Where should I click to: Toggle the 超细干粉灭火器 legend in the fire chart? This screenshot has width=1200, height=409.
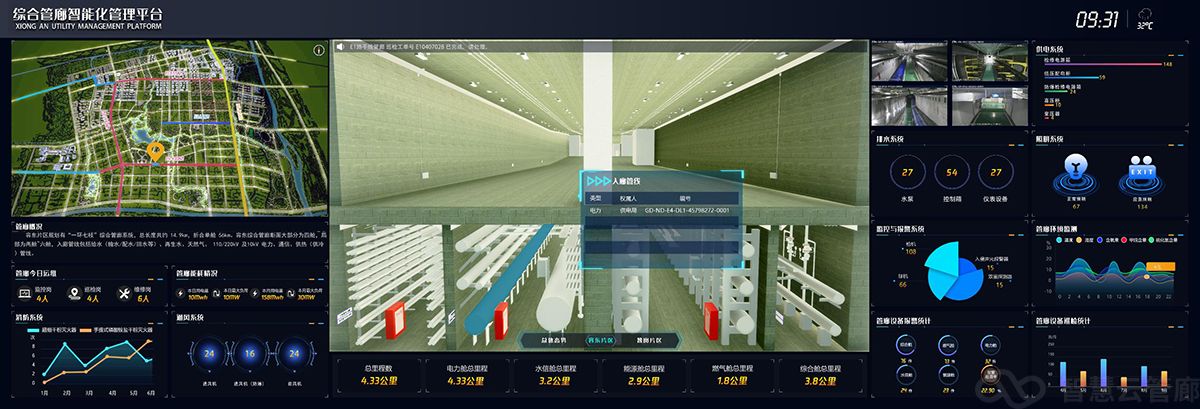(52, 329)
